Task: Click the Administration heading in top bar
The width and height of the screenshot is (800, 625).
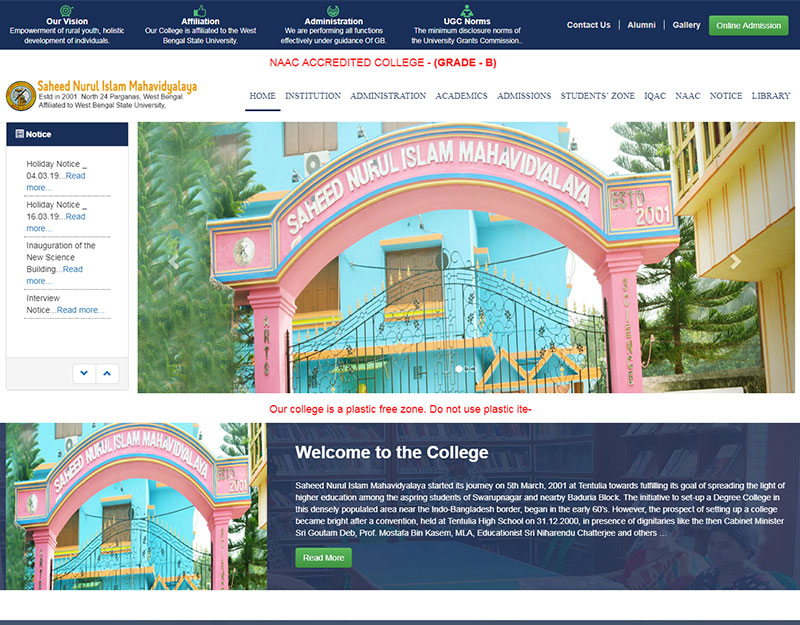Action: pos(334,21)
